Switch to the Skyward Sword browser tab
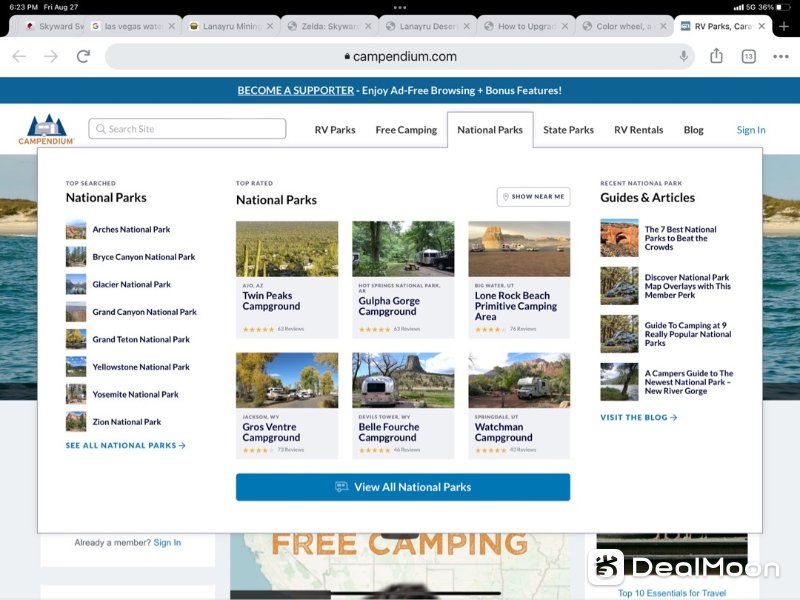Image resolution: width=800 pixels, height=600 pixels. (x=53, y=26)
